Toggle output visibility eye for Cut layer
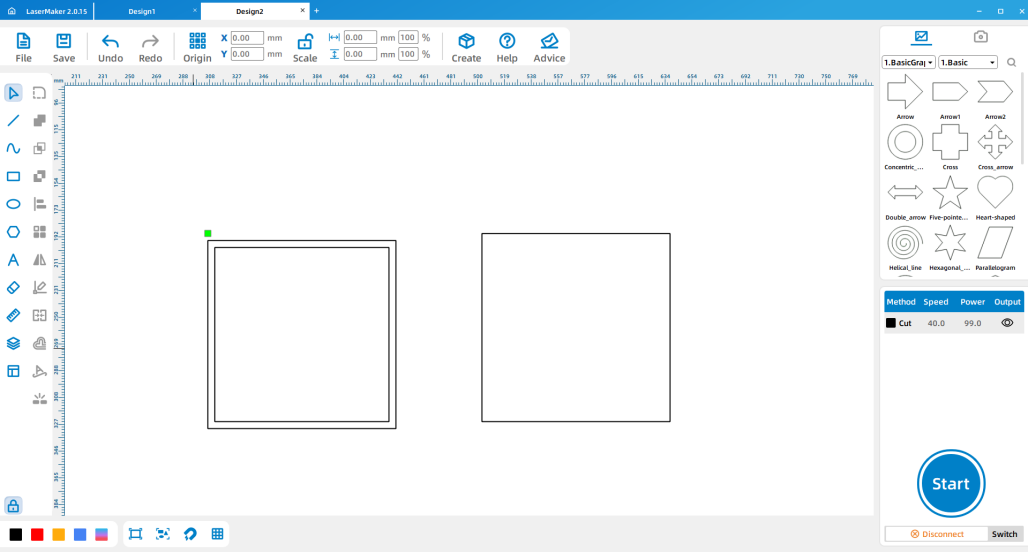Viewport: 1028px width, 552px height. click(x=1007, y=323)
